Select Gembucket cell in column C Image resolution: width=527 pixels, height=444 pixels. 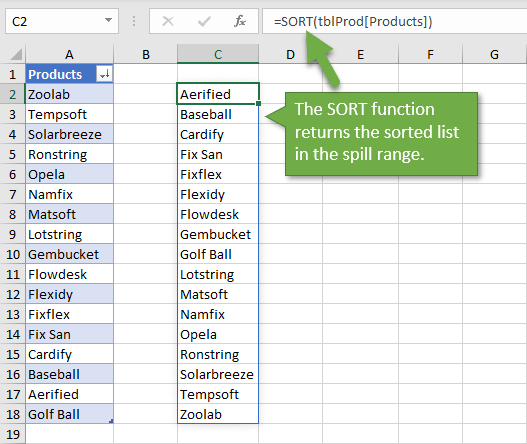point(218,234)
